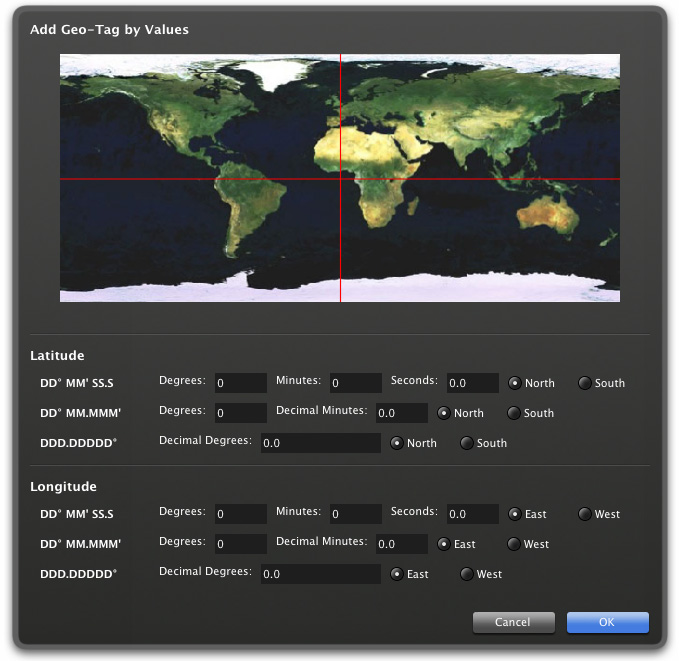Click Longitude Degrees field in DD° MM' SS.S row
679x661 pixels.
pyautogui.click(x=241, y=514)
